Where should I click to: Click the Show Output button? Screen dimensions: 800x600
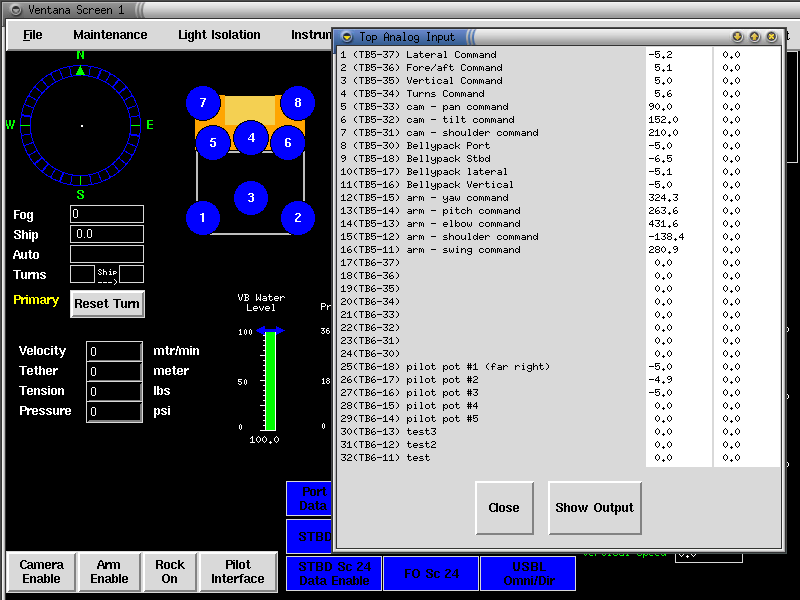click(x=595, y=508)
